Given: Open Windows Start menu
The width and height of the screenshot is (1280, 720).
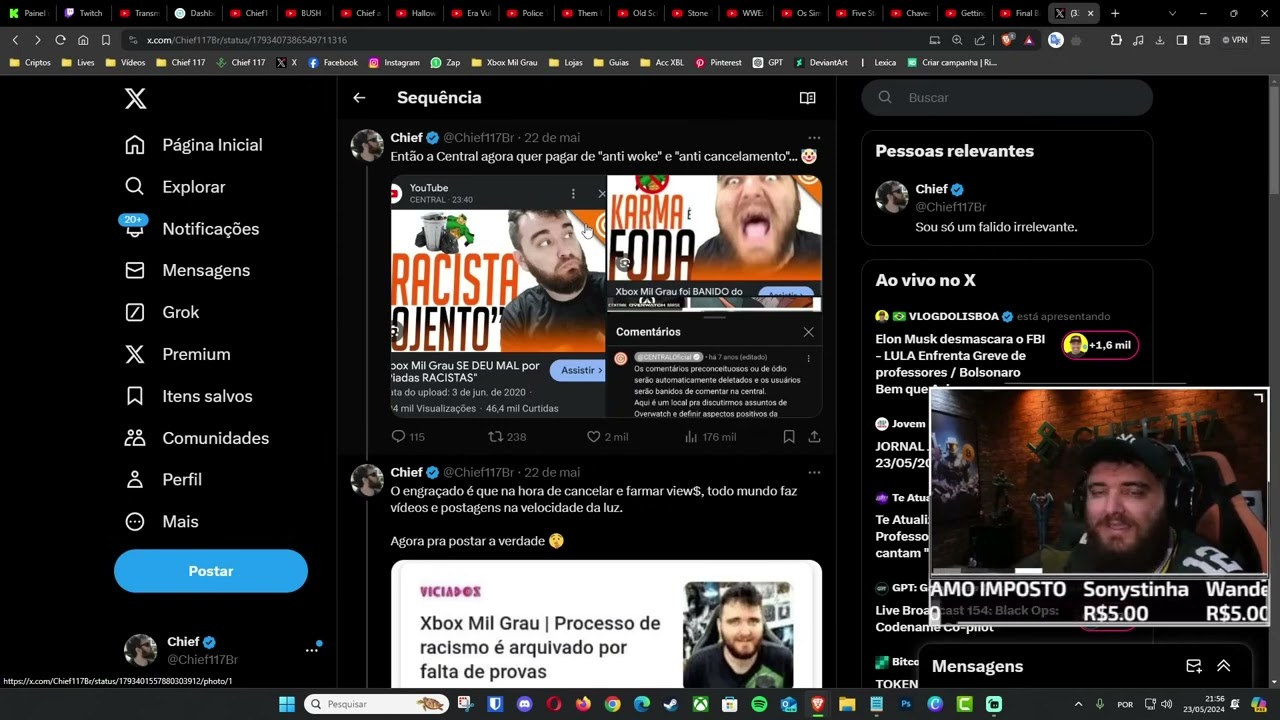Looking at the screenshot, I should click(x=287, y=704).
